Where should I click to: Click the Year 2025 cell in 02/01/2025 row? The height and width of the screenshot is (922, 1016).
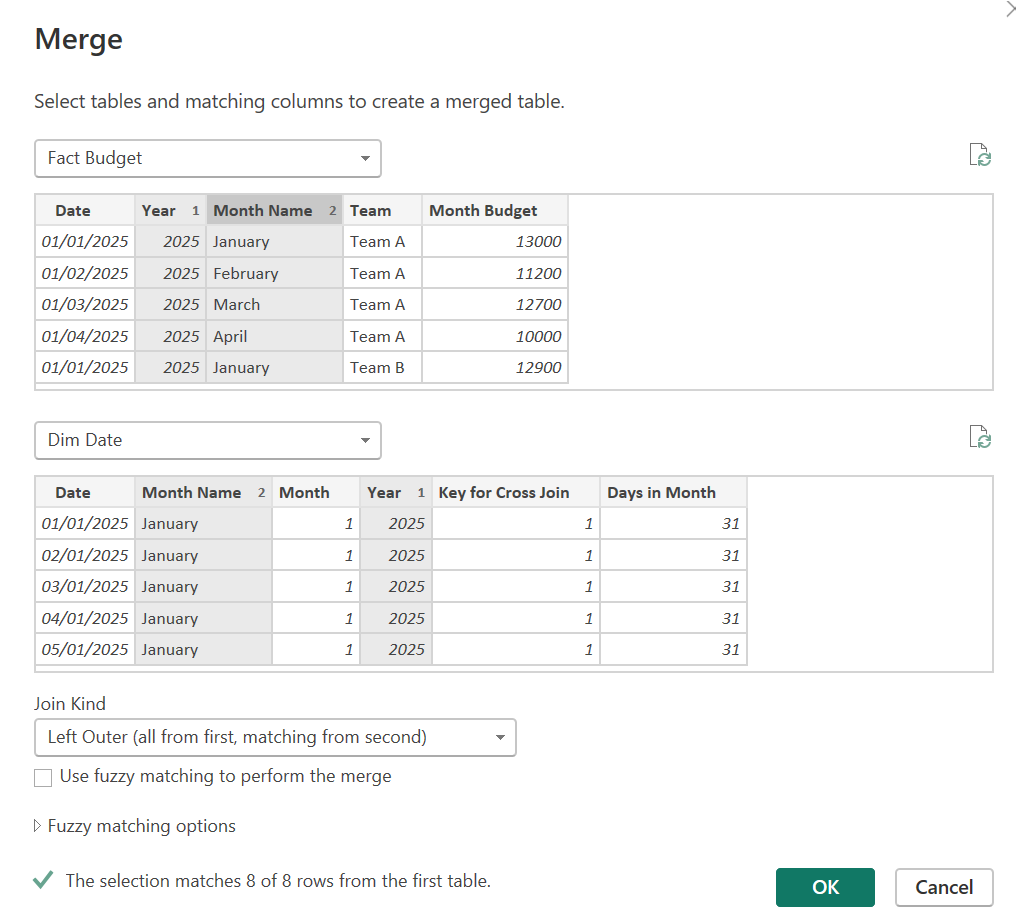(x=396, y=555)
